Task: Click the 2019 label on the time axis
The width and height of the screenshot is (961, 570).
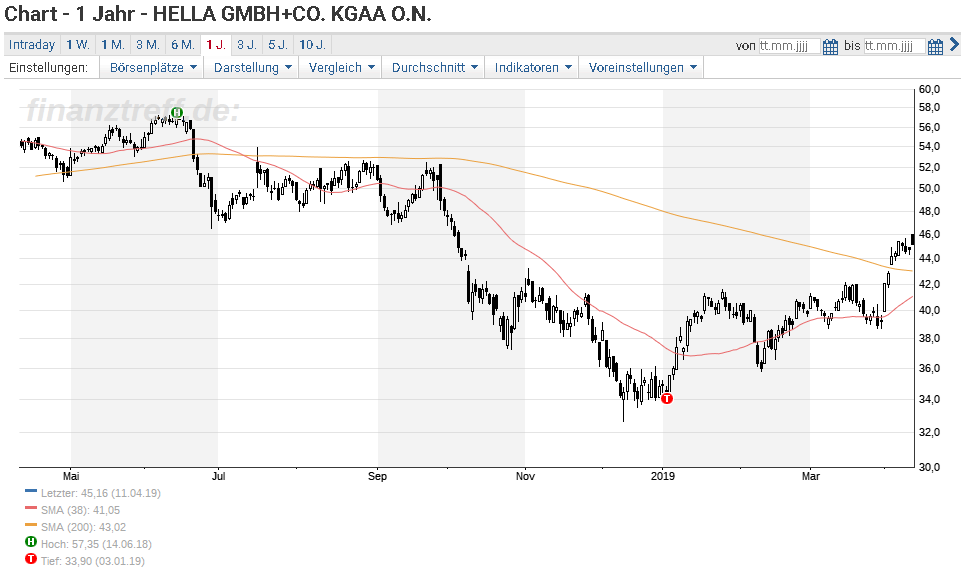Action: pos(663,476)
